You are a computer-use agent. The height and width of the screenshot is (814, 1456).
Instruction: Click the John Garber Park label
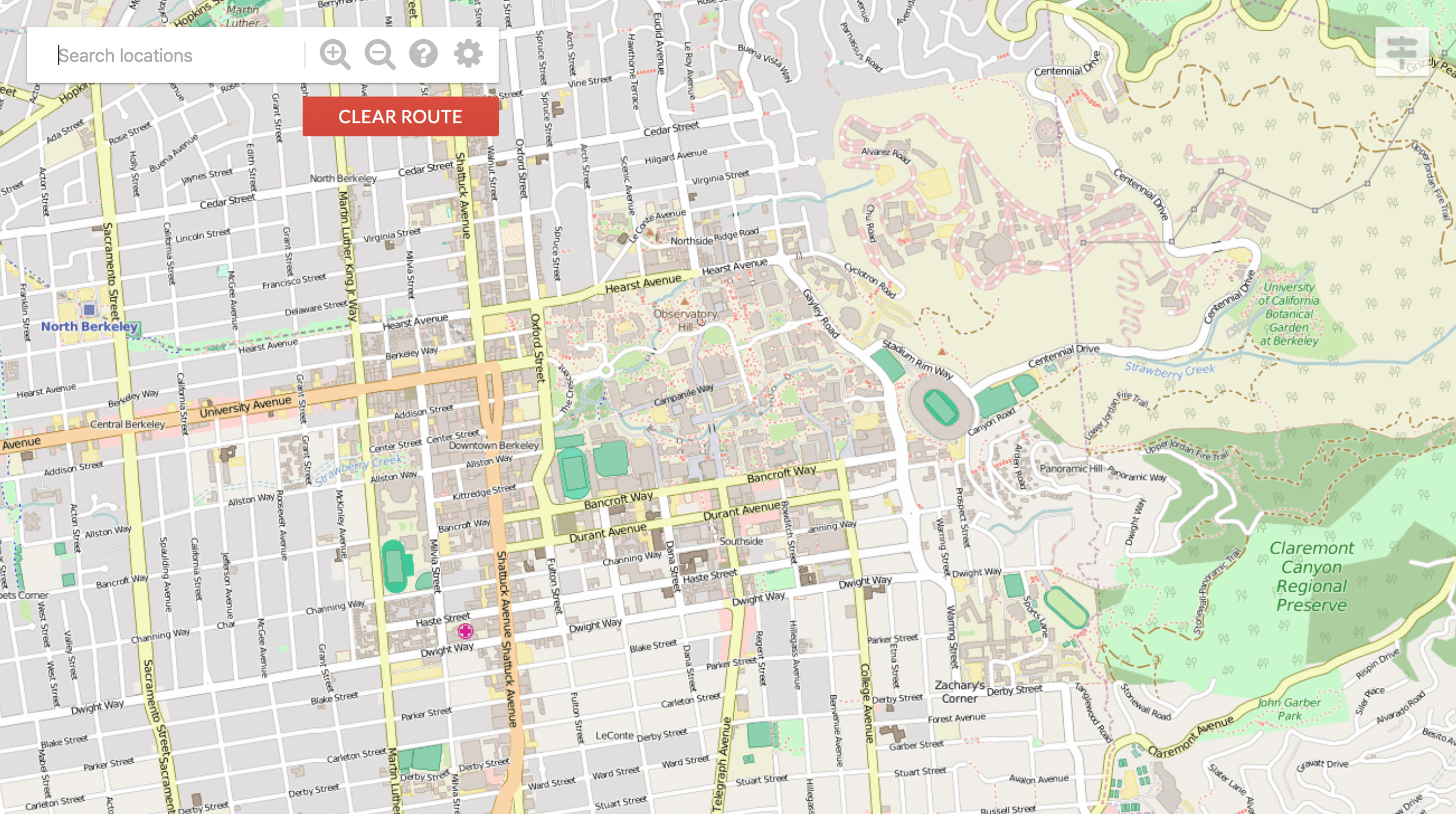pos(1289,709)
